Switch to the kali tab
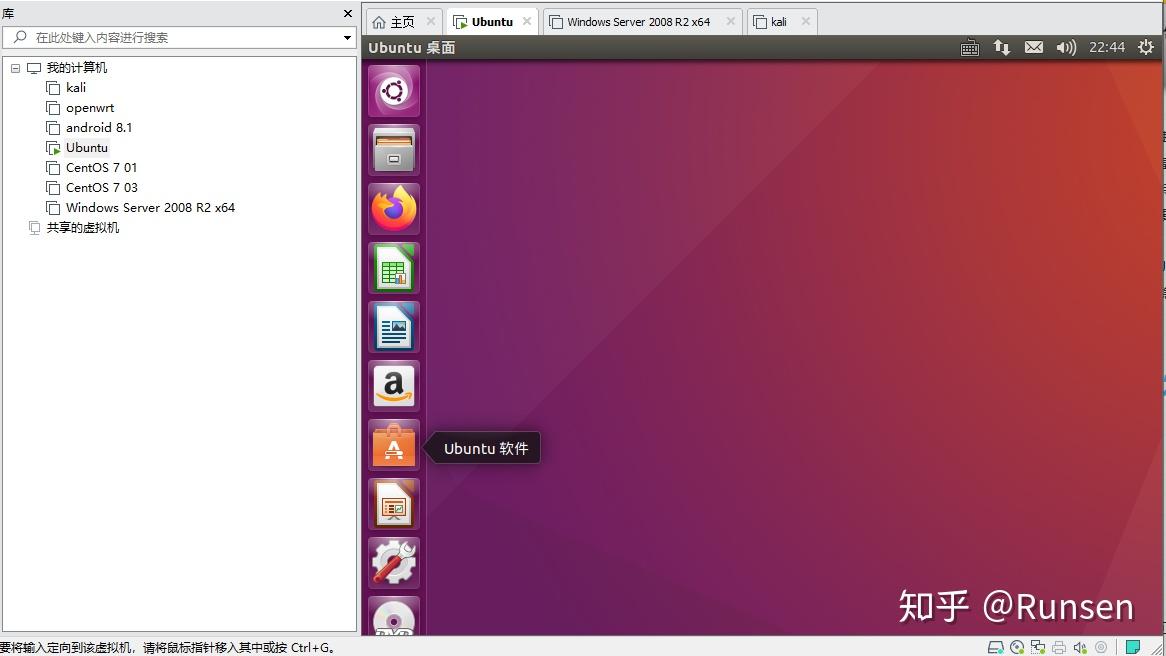Image resolution: width=1166 pixels, height=656 pixels. (770, 22)
